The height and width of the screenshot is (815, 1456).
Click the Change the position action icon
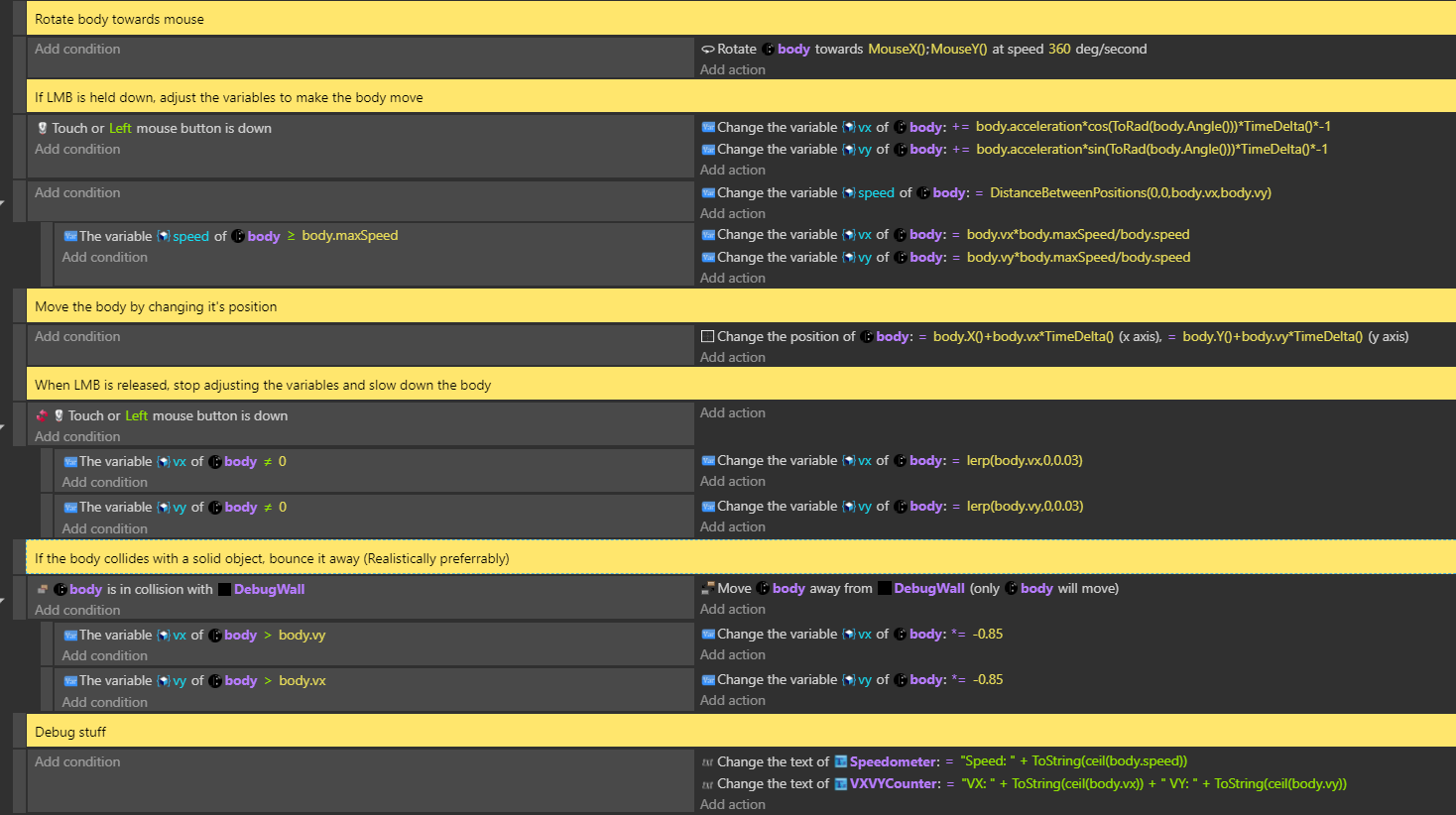[x=707, y=337]
